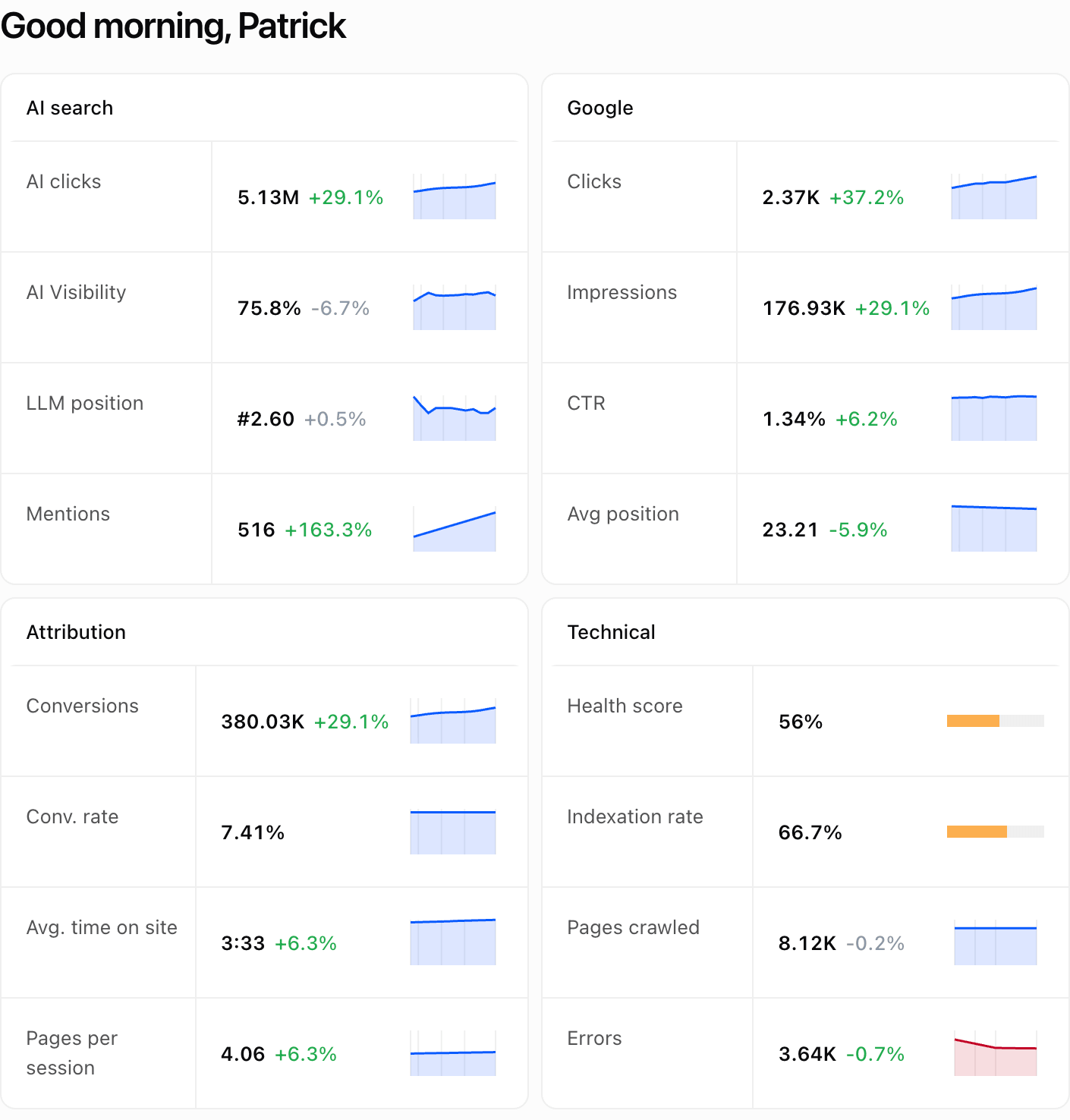The width and height of the screenshot is (1070, 1120).
Task: Click the Google Clicks sparkline
Action: (994, 197)
